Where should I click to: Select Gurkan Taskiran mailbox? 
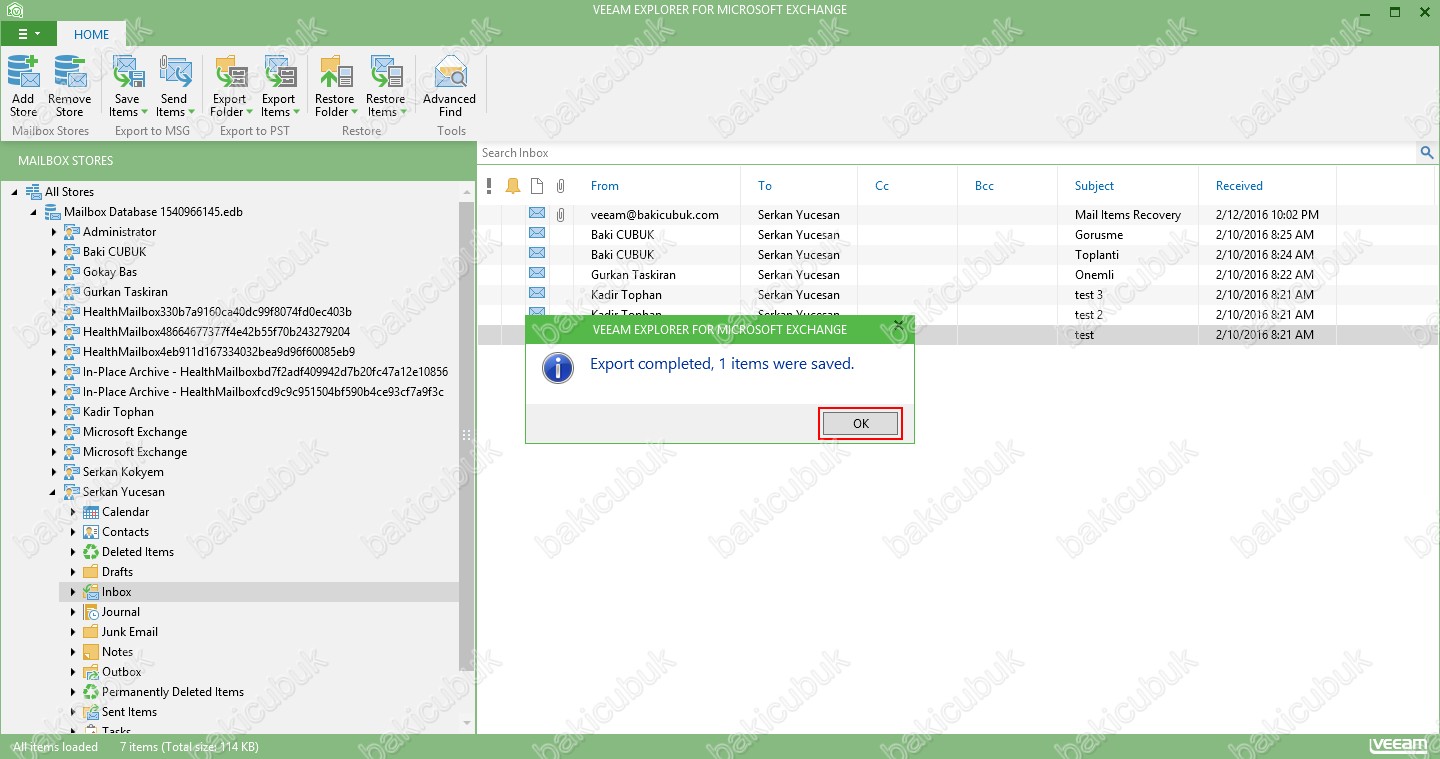125,292
